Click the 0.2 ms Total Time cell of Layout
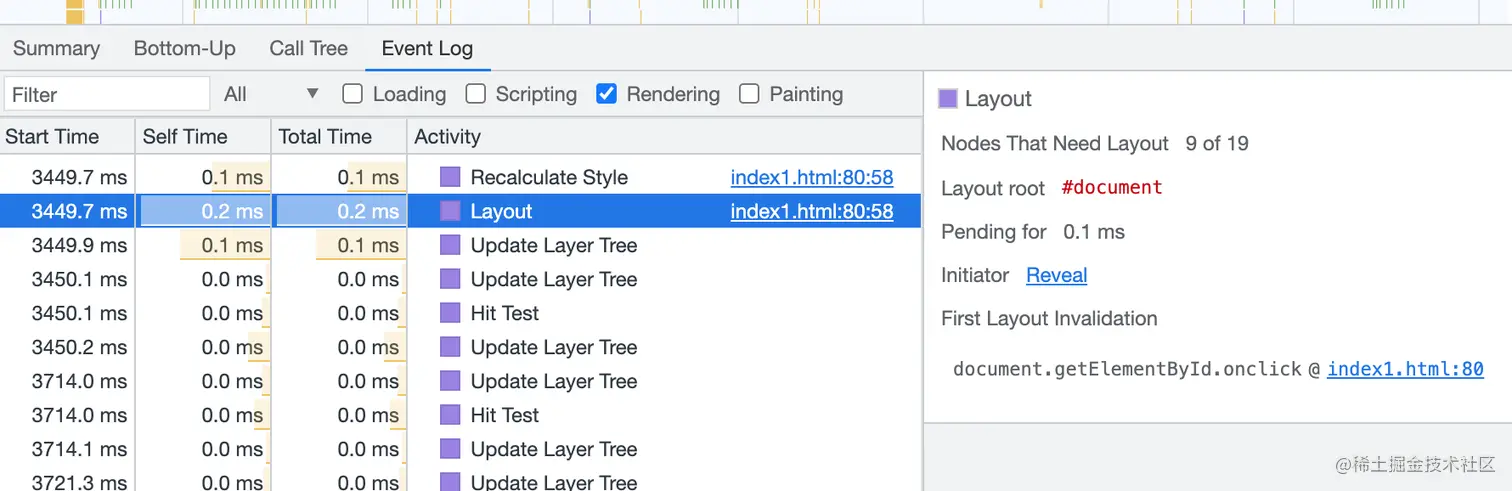Image resolution: width=1512 pixels, height=491 pixels. pyautogui.click(x=339, y=211)
